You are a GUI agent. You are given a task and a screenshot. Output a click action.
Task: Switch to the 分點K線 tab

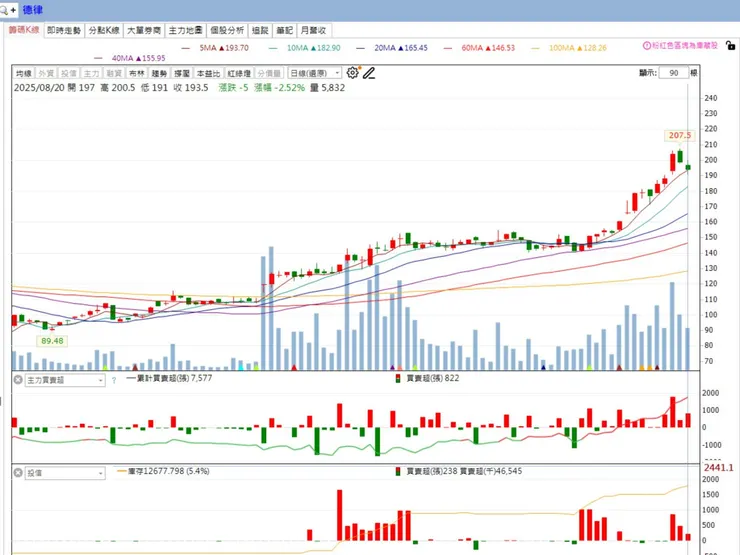click(x=104, y=30)
